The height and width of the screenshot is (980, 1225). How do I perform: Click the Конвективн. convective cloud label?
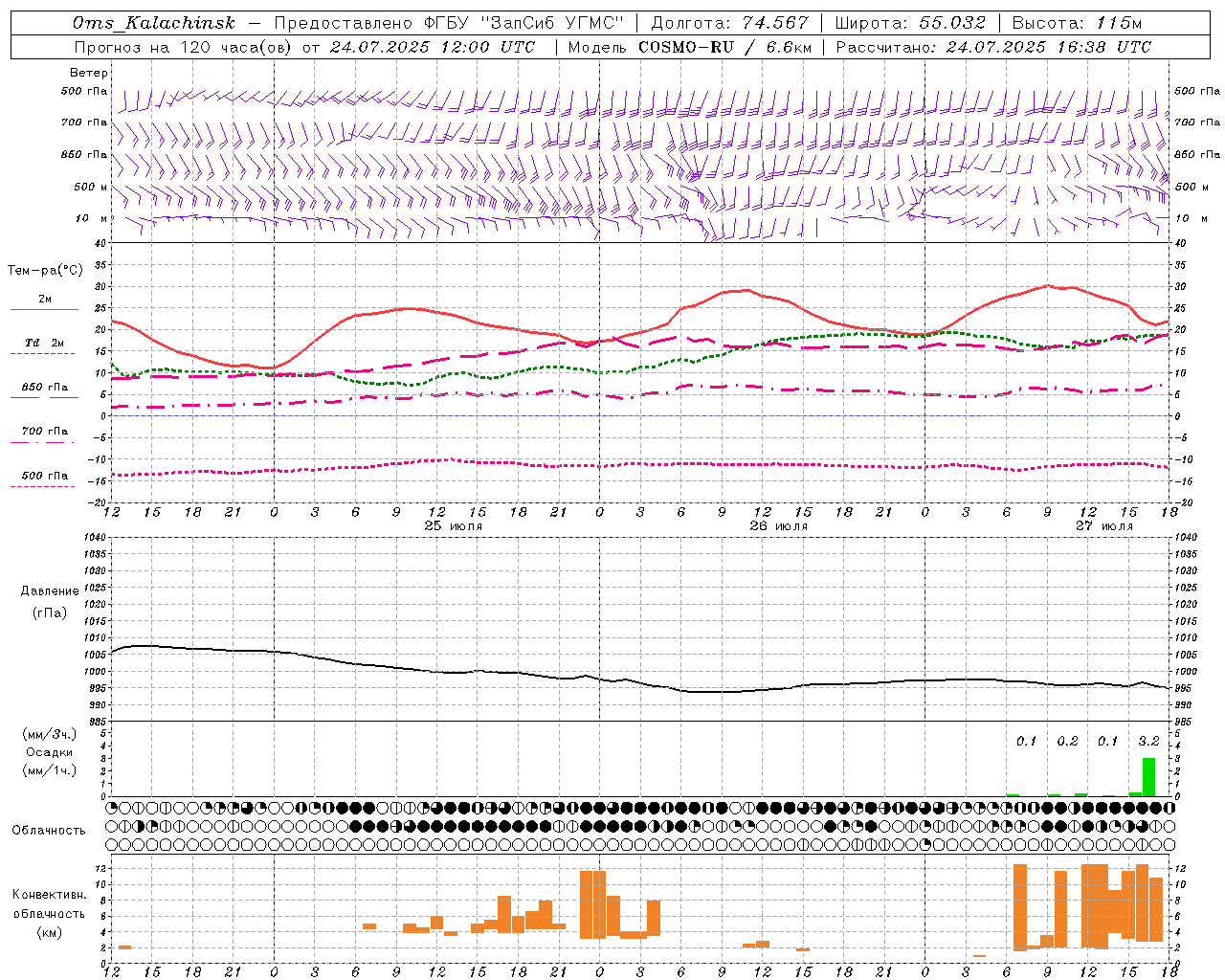[50, 895]
